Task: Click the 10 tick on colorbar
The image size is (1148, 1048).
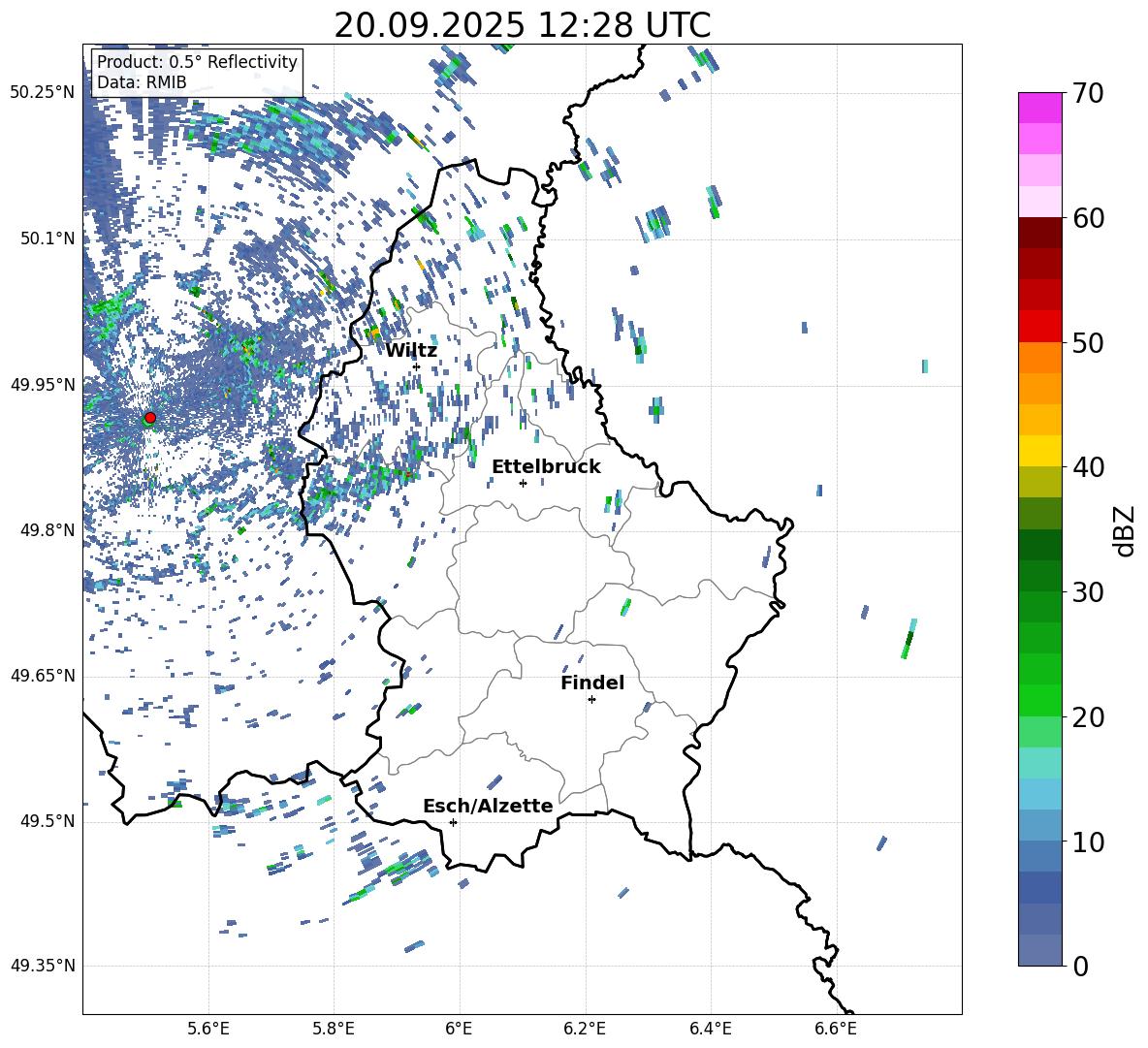Action: point(1088,842)
